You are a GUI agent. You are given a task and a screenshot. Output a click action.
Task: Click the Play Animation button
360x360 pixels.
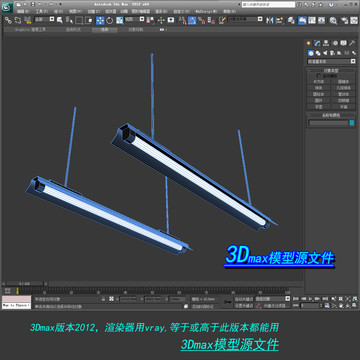(311, 298)
